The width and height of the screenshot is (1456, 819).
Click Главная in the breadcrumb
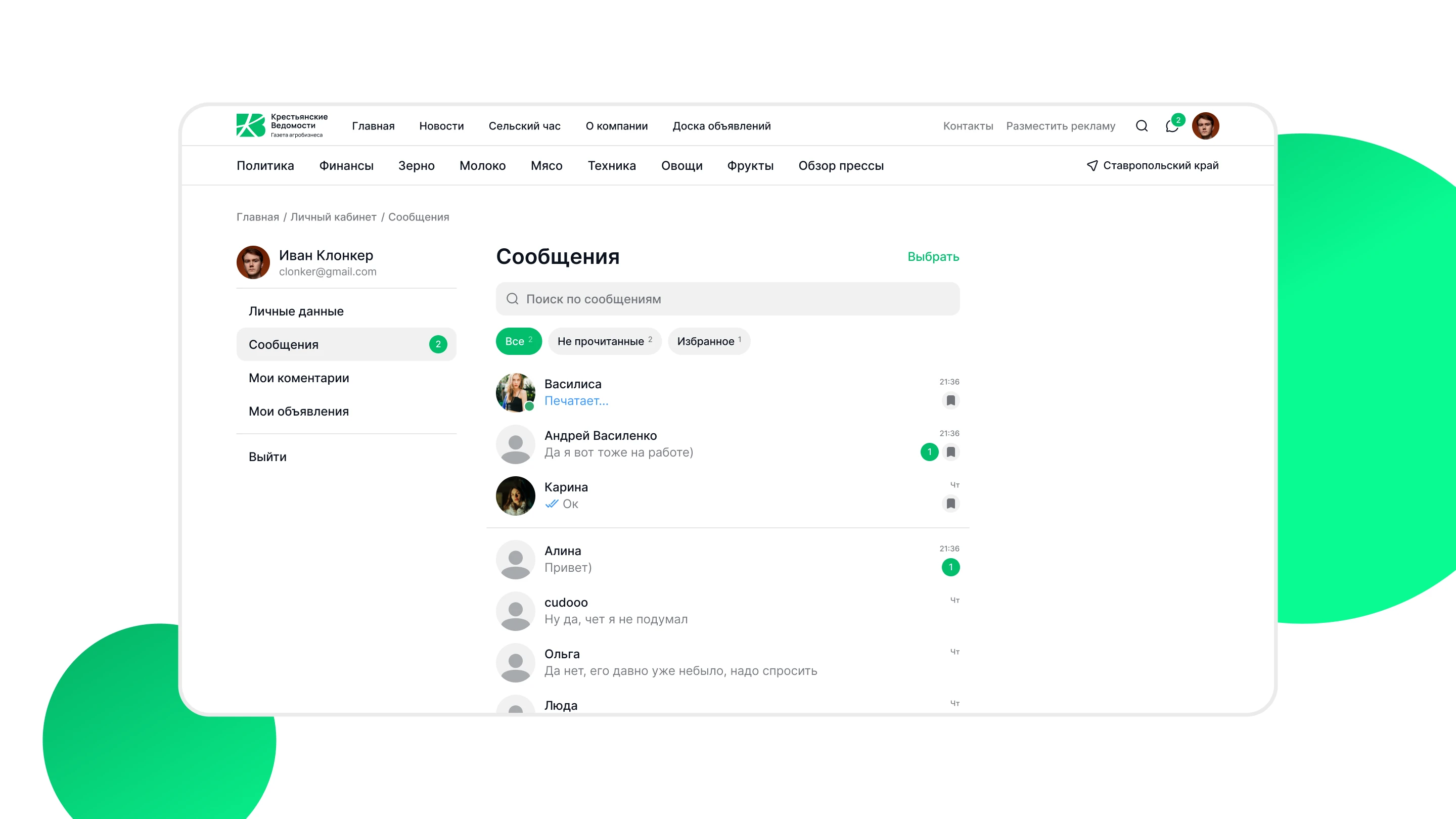(x=257, y=217)
